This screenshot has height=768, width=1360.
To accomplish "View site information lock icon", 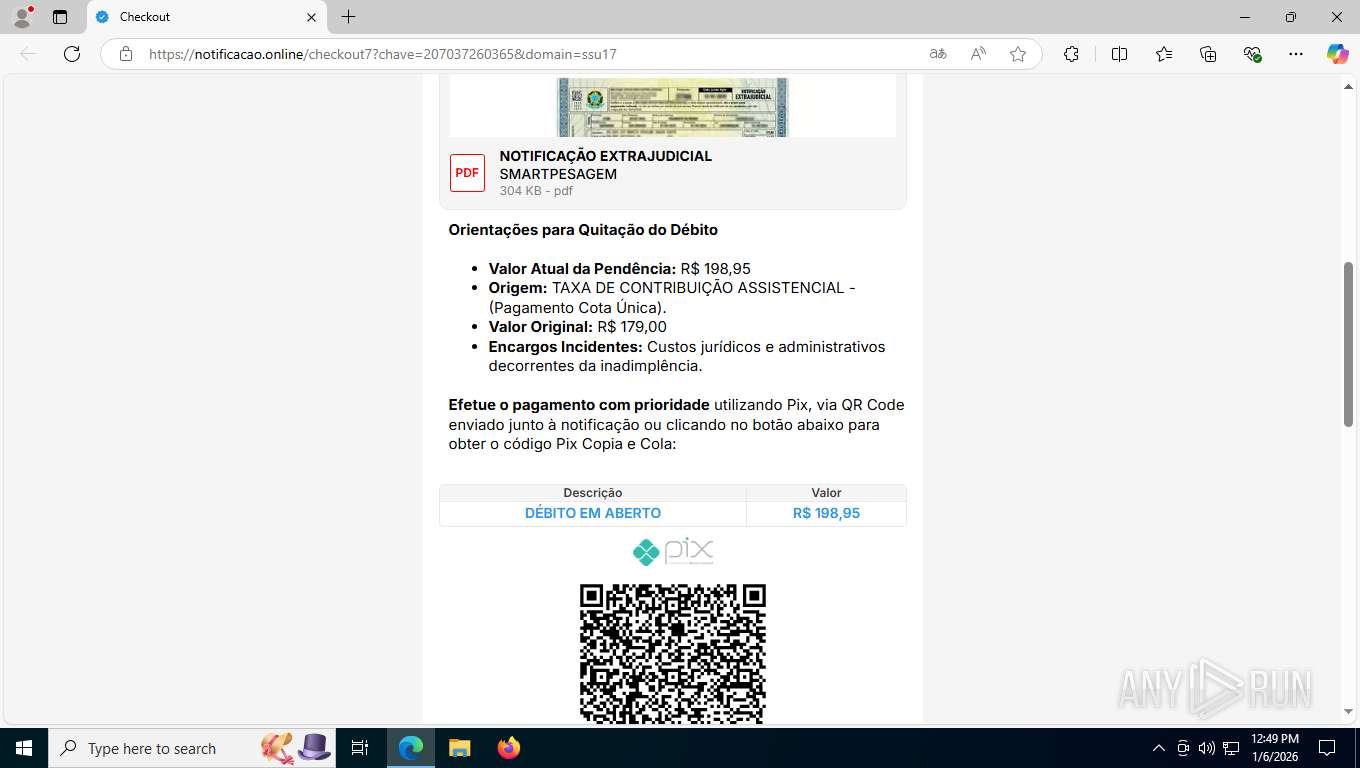I will pyautogui.click(x=126, y=54).
